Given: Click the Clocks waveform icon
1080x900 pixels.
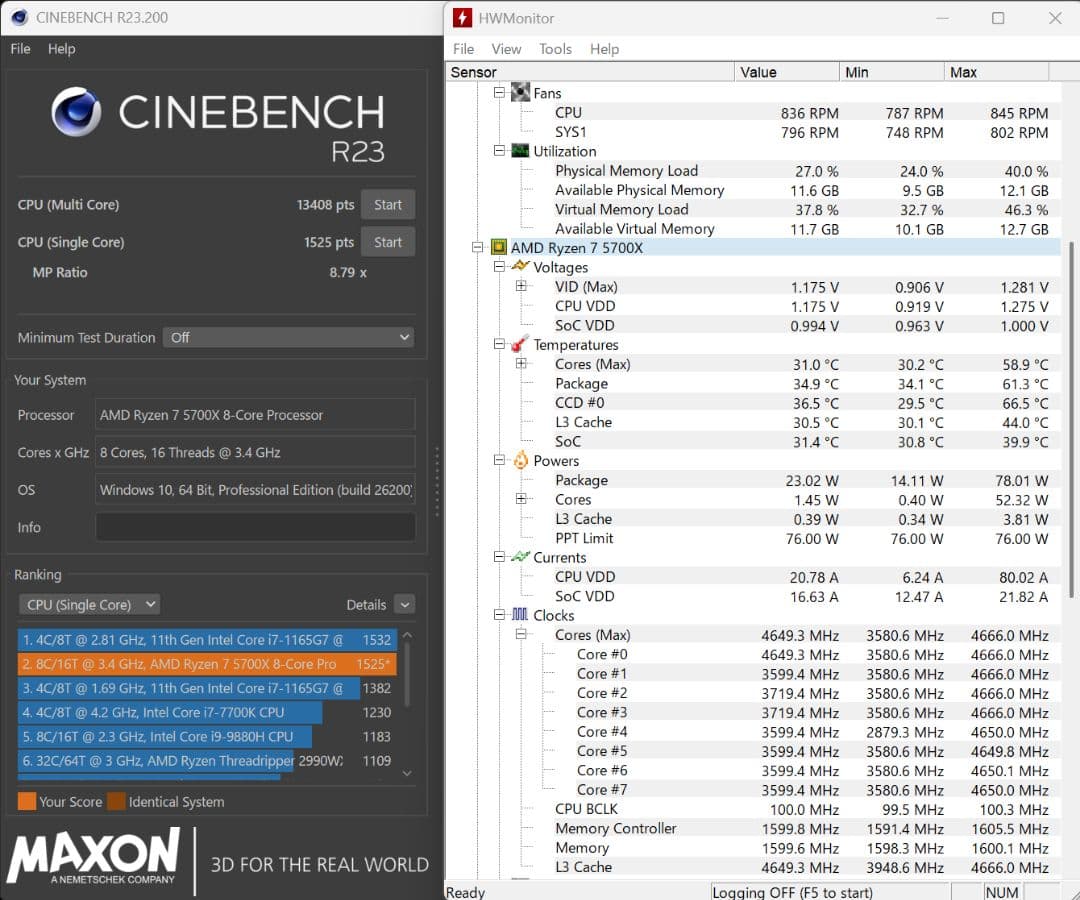Looking at the screenshot, I should pyautogui.click(x=520, y=615).
